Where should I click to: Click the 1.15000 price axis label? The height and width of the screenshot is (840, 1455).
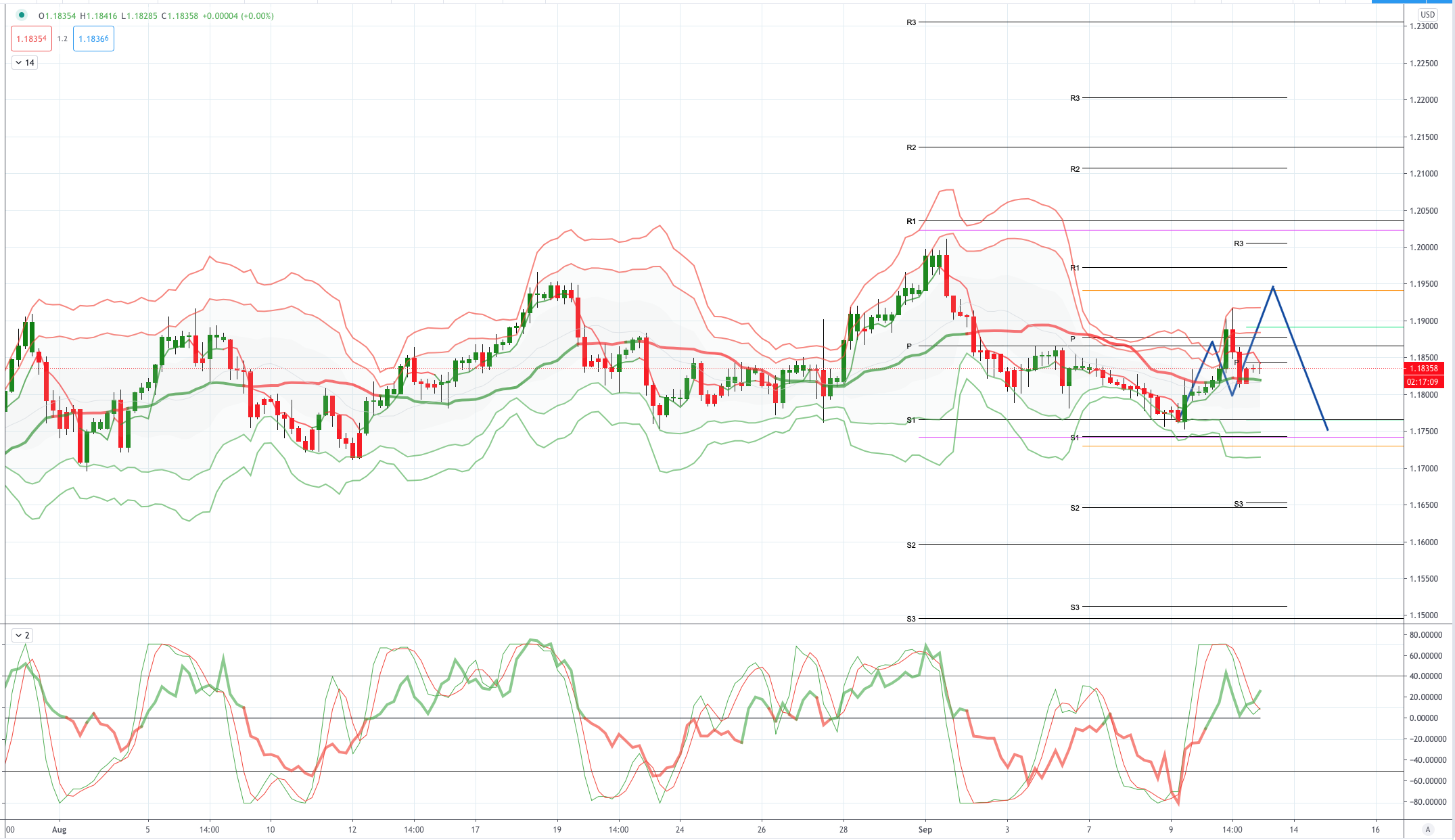[1424, 616]
